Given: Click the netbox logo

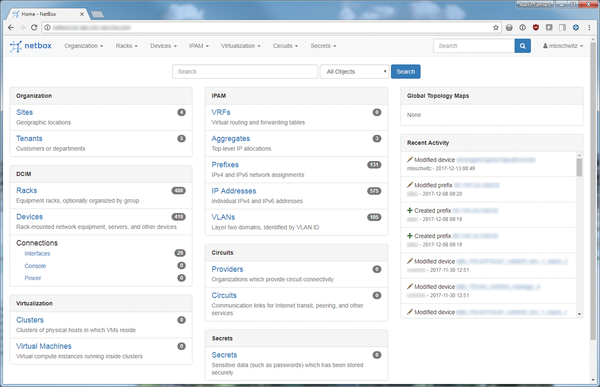Looking at the screenshot, I should click(x=31, y=46).
